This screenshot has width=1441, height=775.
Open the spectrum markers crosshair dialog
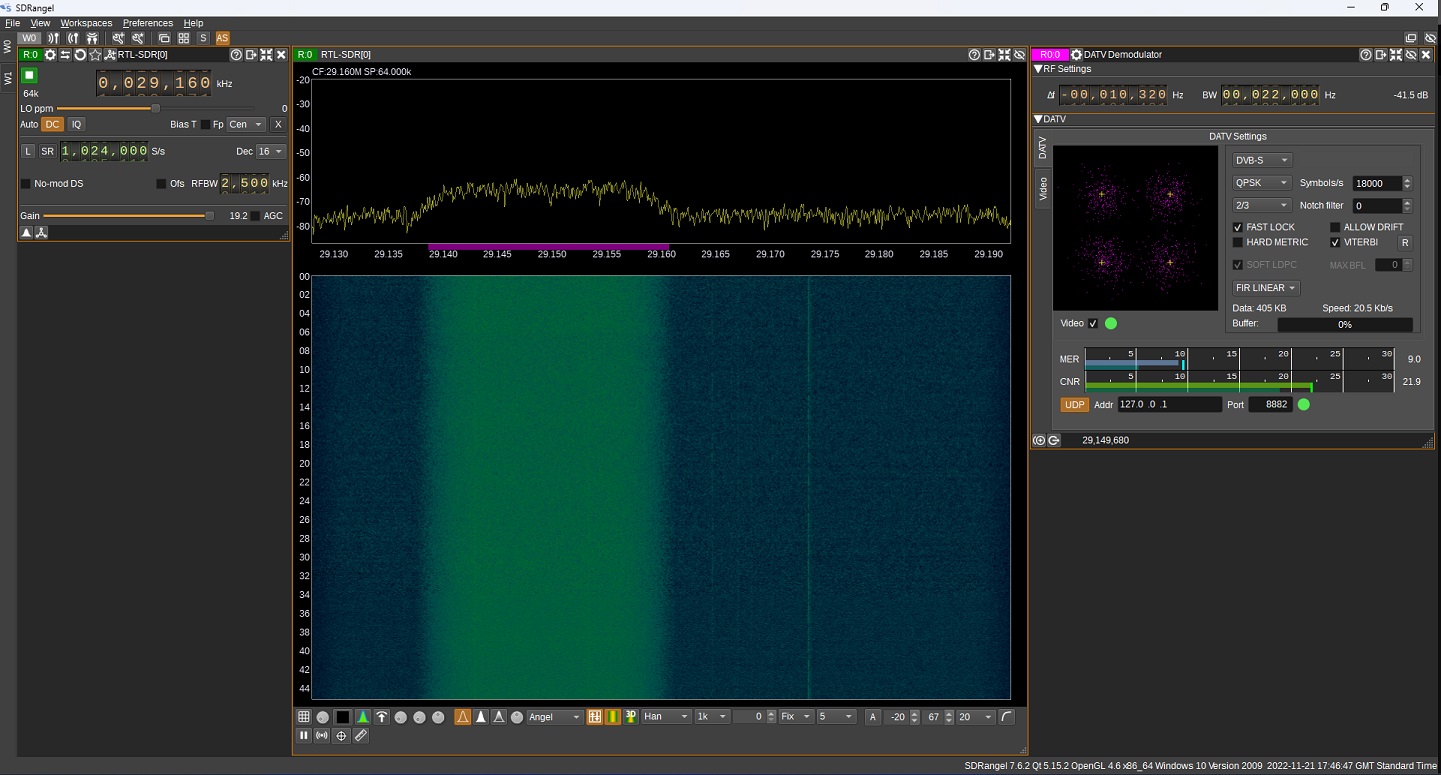coord(341,735)
